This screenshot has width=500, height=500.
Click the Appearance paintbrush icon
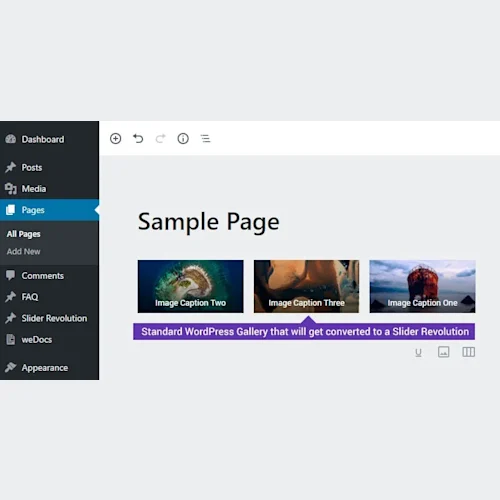coord(11,367)
